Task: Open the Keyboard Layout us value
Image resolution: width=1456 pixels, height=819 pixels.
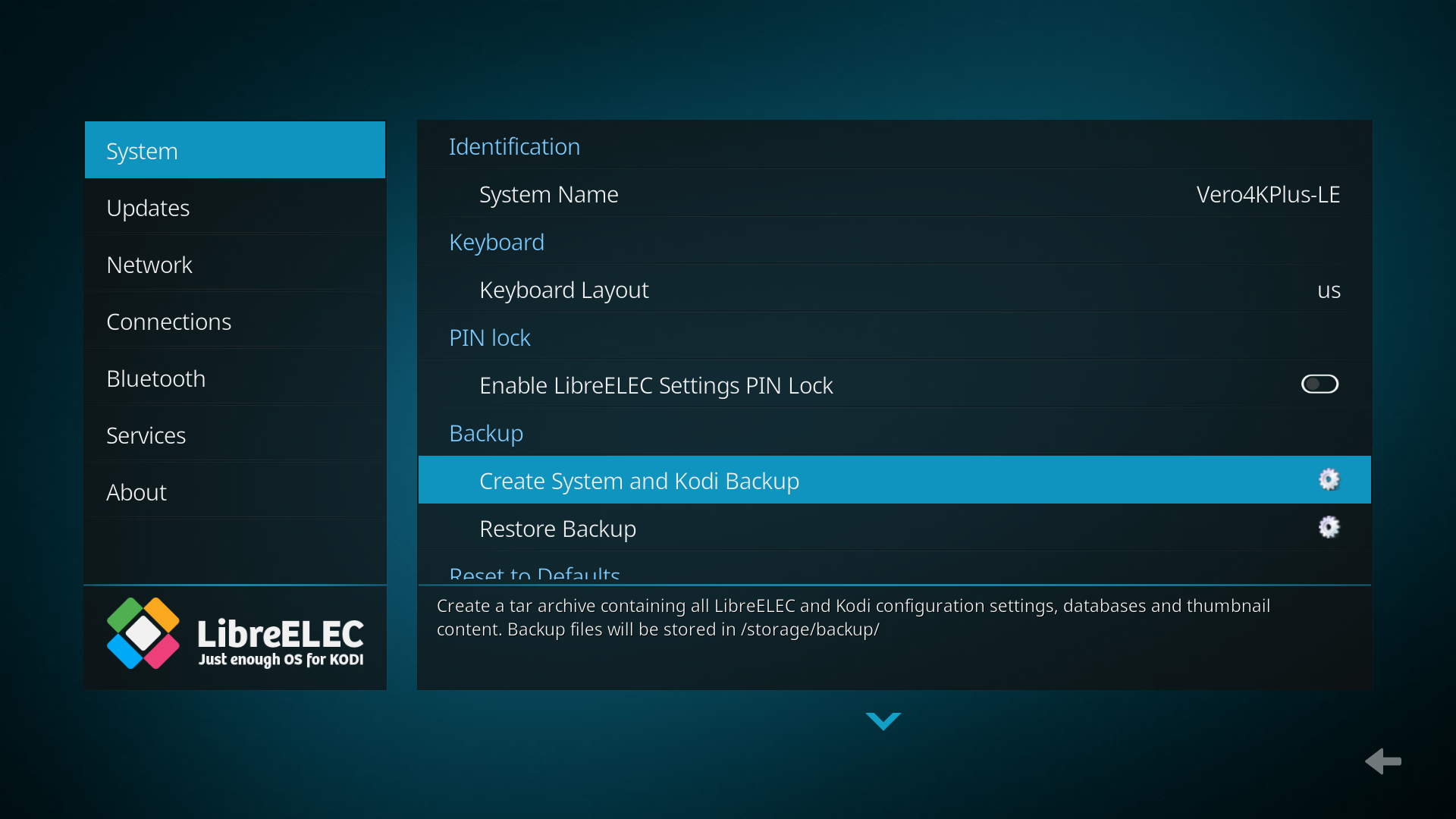Action: (x=1328, y=290)
